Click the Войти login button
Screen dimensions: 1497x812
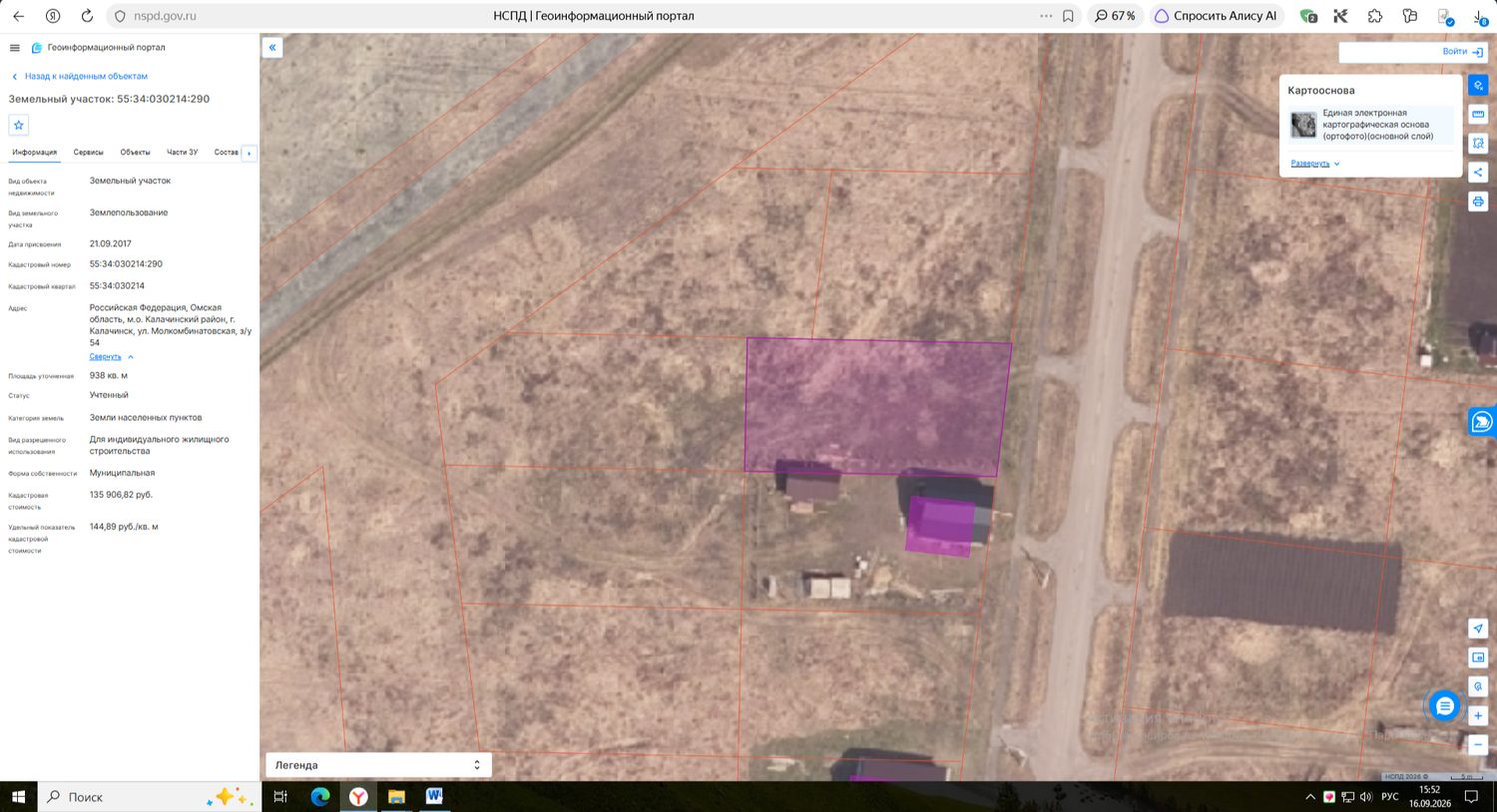(1462, 52)
